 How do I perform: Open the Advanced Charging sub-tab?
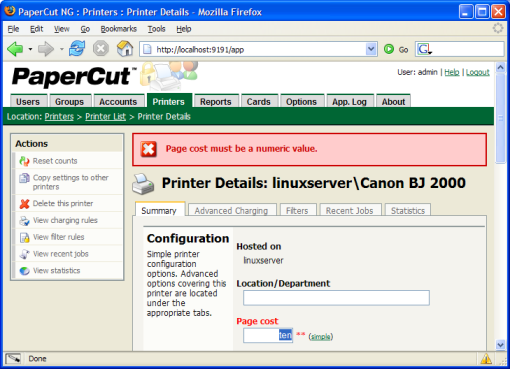tap(231, 211)
